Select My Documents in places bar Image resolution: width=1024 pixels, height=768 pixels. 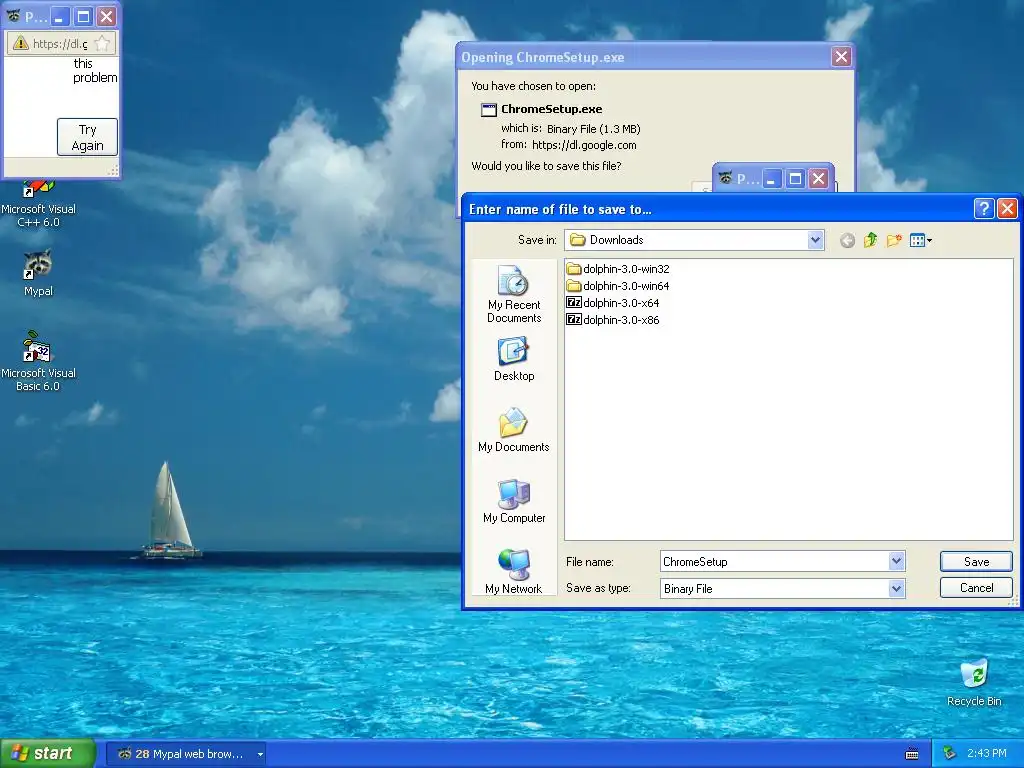(x=514, y=430)
